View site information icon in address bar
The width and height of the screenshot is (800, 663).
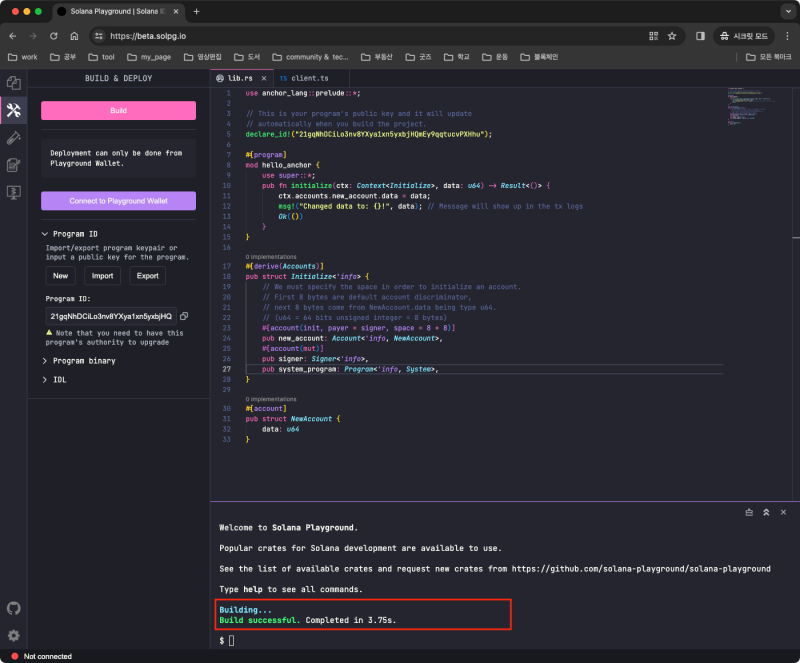point(99,36)
